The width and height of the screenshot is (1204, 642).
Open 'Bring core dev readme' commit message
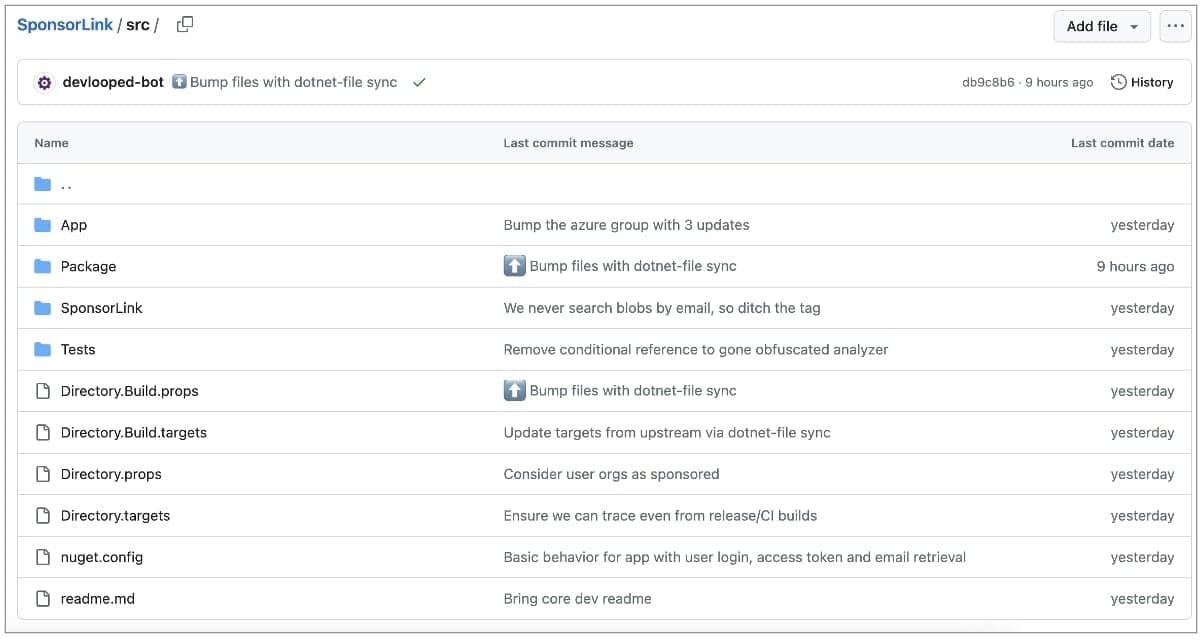click(x=577, y=599)
